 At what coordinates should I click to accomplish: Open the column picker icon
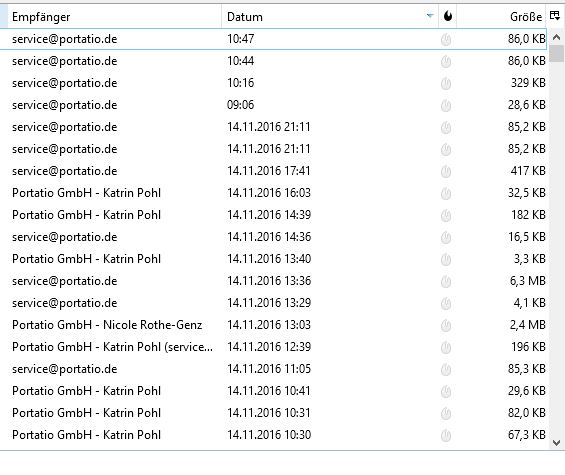click(x=555, y=15)
